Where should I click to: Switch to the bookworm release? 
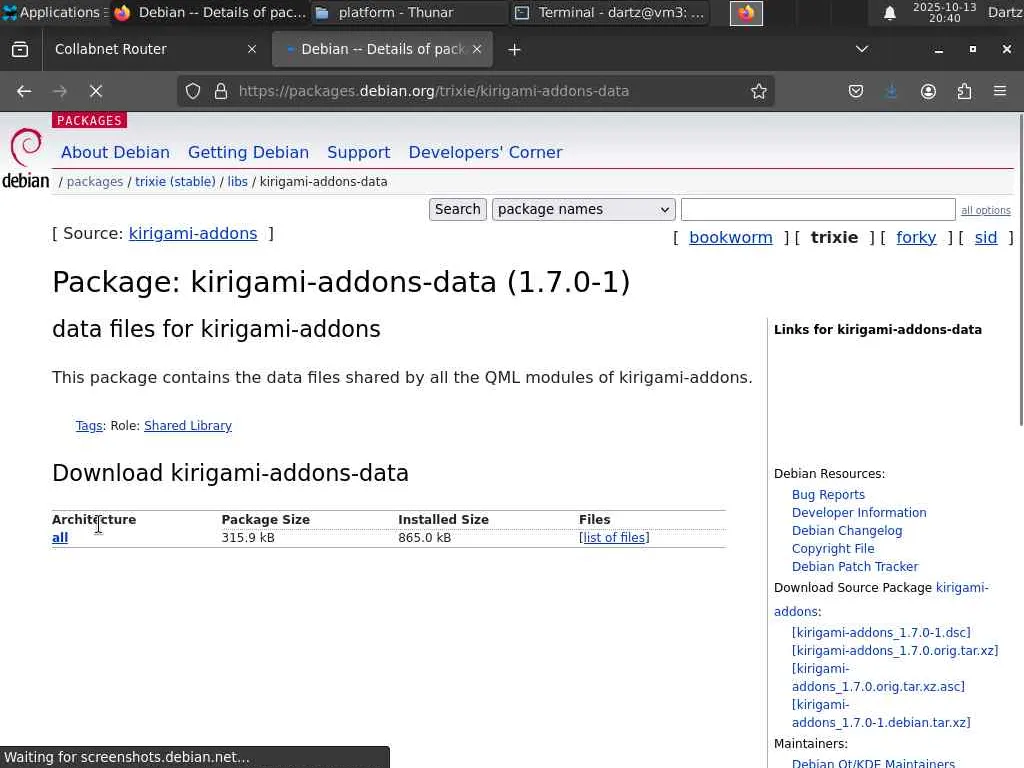[730, 237]
